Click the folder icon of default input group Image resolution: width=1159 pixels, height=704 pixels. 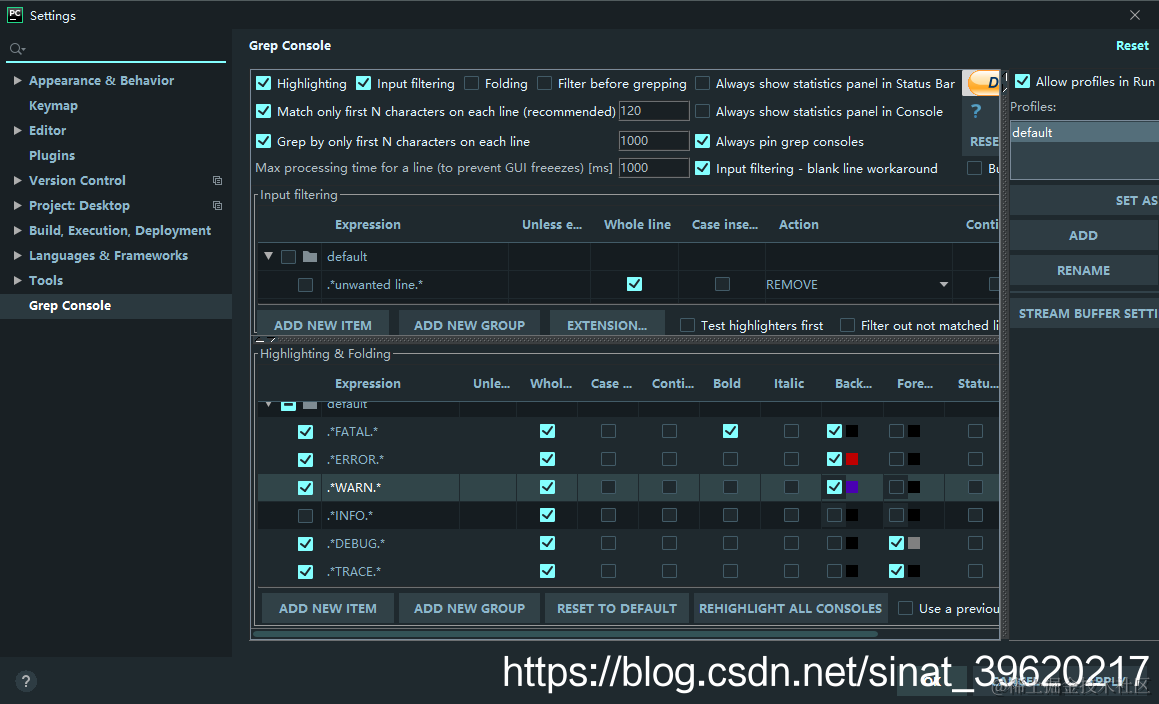[x=310, y=257]
